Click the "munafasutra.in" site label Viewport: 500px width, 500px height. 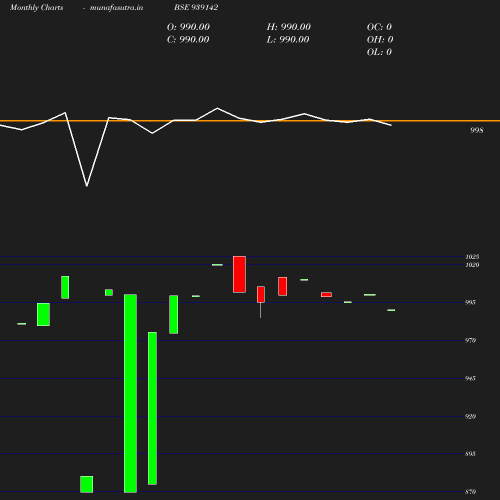click(x=116, y=7)
